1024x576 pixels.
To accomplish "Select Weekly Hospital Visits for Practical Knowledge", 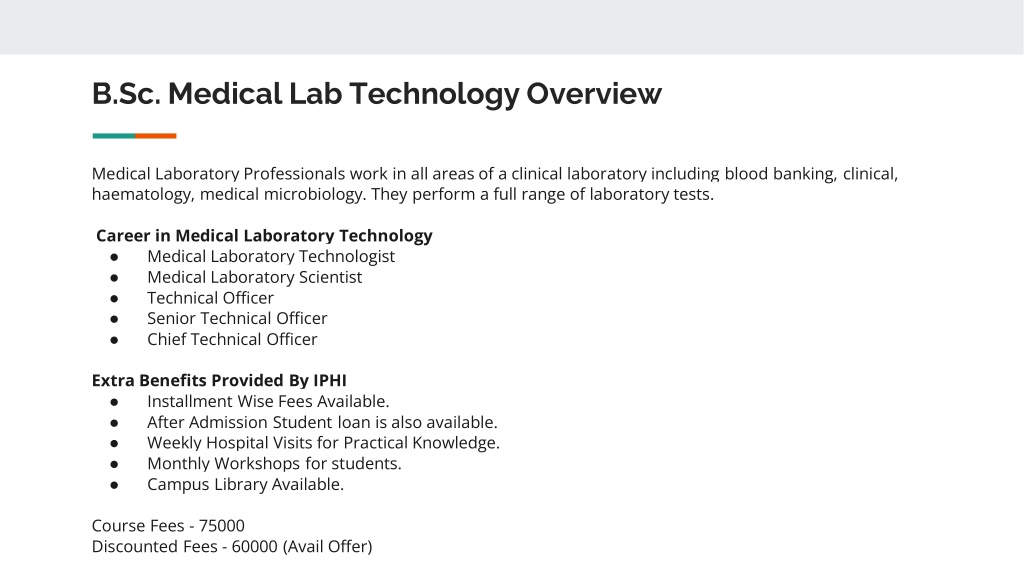I will point(323,443).
